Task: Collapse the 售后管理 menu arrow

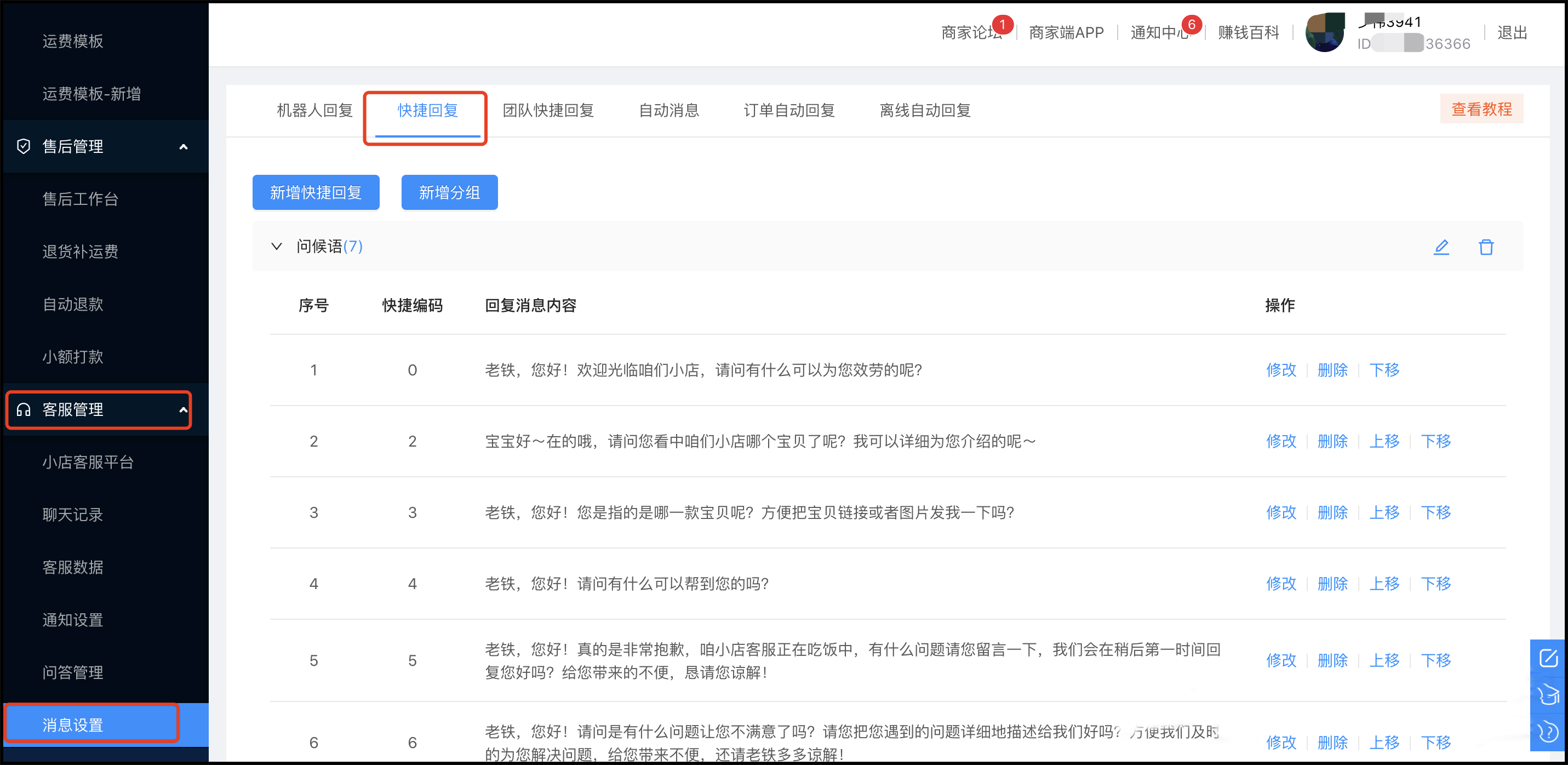Action: pos(183,146)
